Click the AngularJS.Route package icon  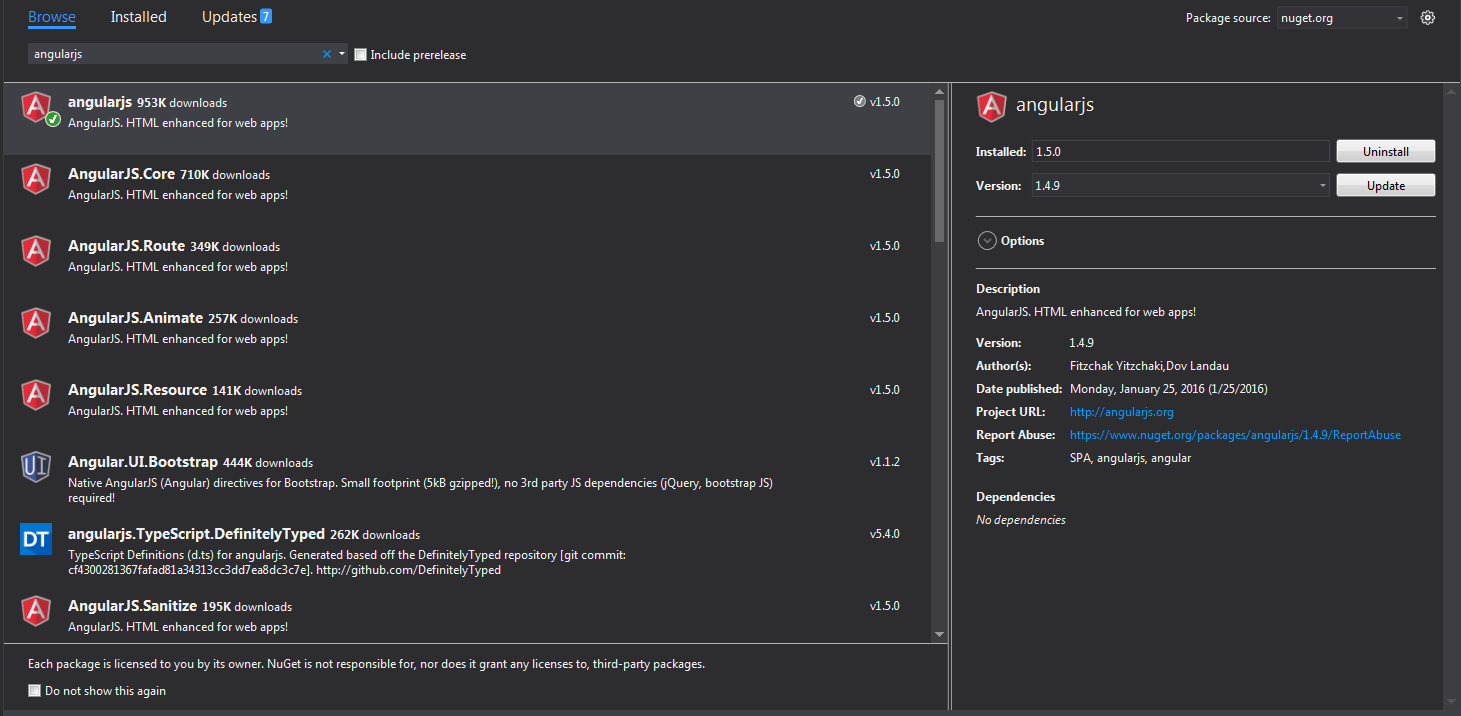click(x=36, y=250)
